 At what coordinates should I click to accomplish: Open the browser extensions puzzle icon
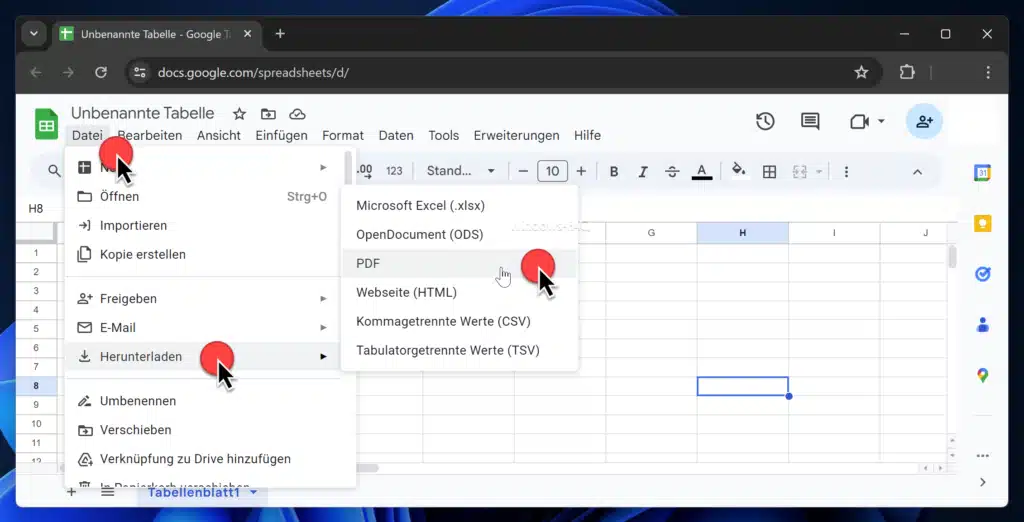pos(907,73)
